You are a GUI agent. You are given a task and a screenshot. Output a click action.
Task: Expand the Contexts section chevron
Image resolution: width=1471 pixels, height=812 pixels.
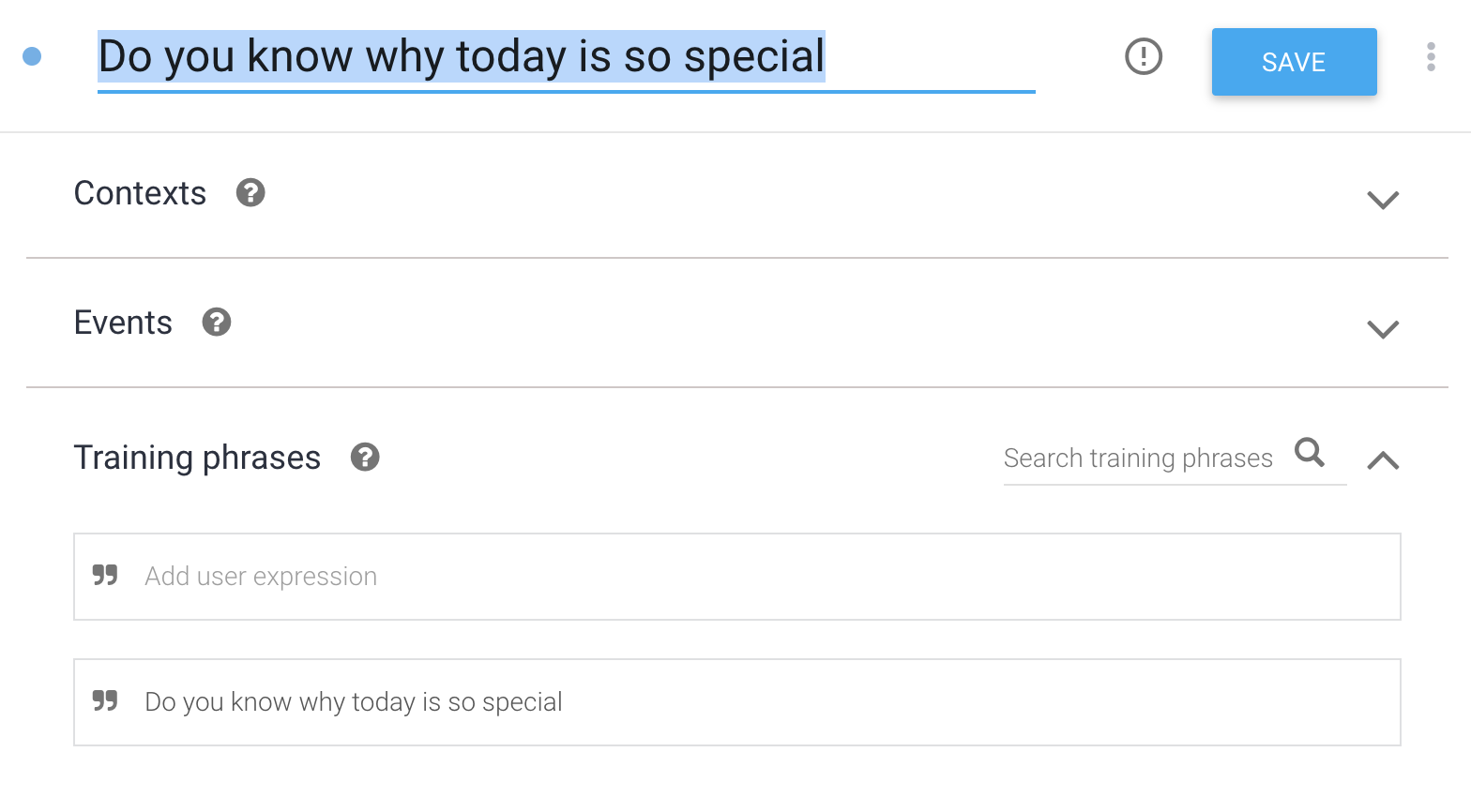pyautogui.click(x=1383, y=199)
